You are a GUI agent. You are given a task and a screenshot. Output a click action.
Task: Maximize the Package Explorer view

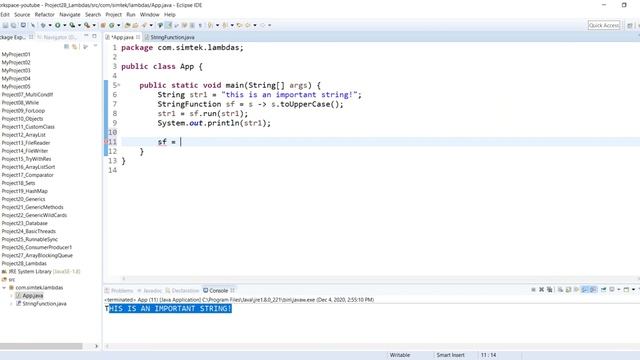tap(94, 36)
